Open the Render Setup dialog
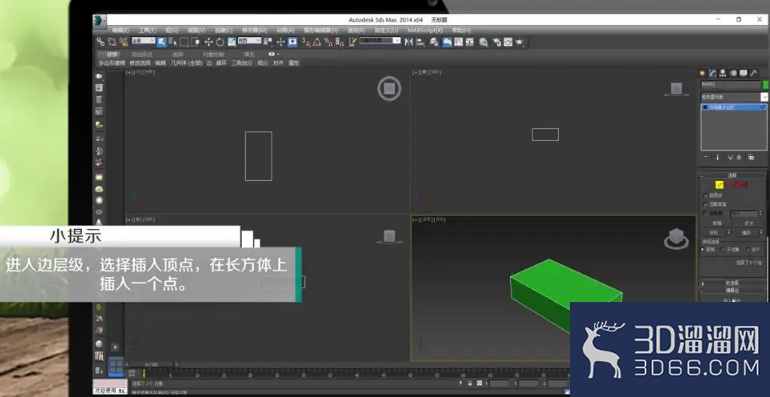 [x=496, y=42]
